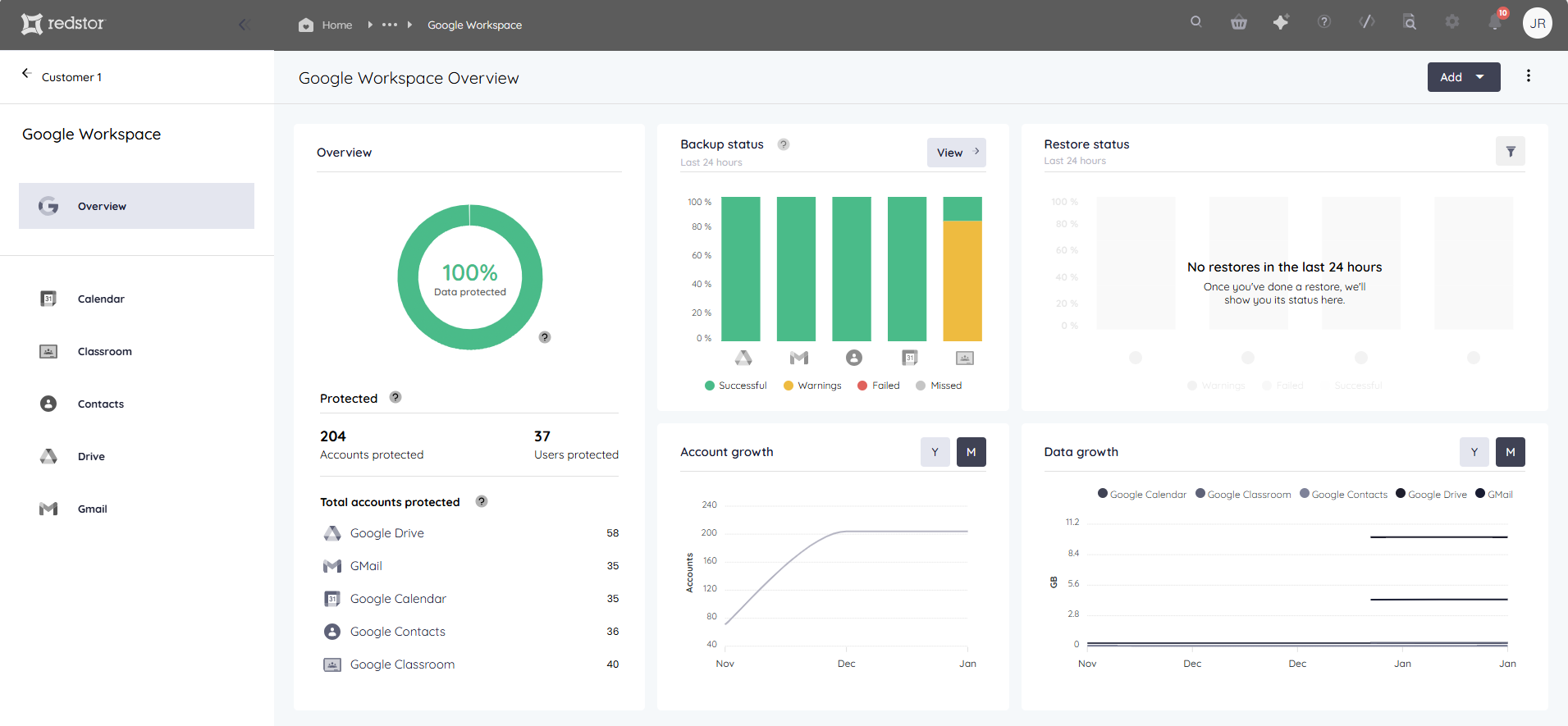This screenshot has height=726, width=1568.
Task: Open the shopping basket icon
Action: coord(1239,23)
